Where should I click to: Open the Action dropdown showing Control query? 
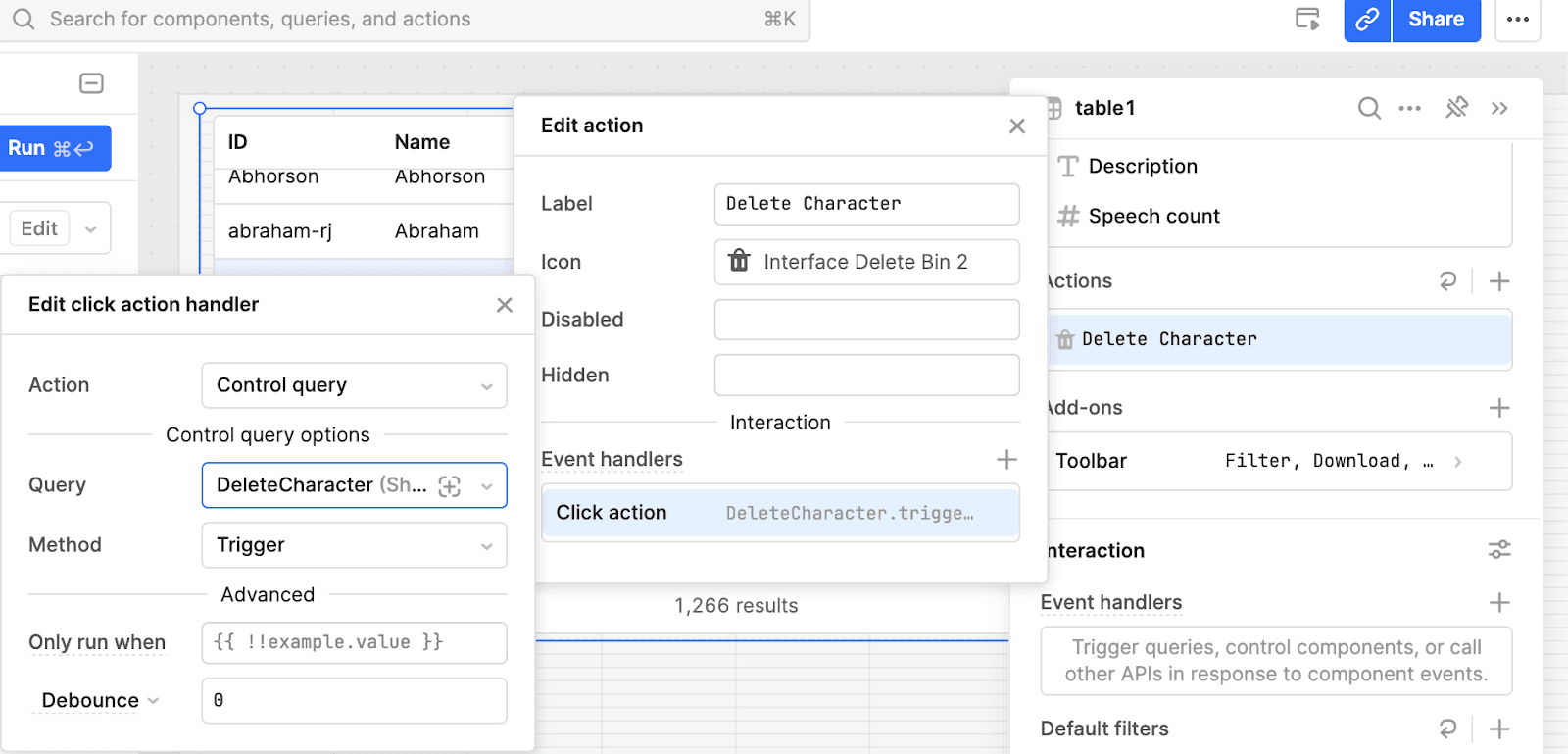click(354, 385)
